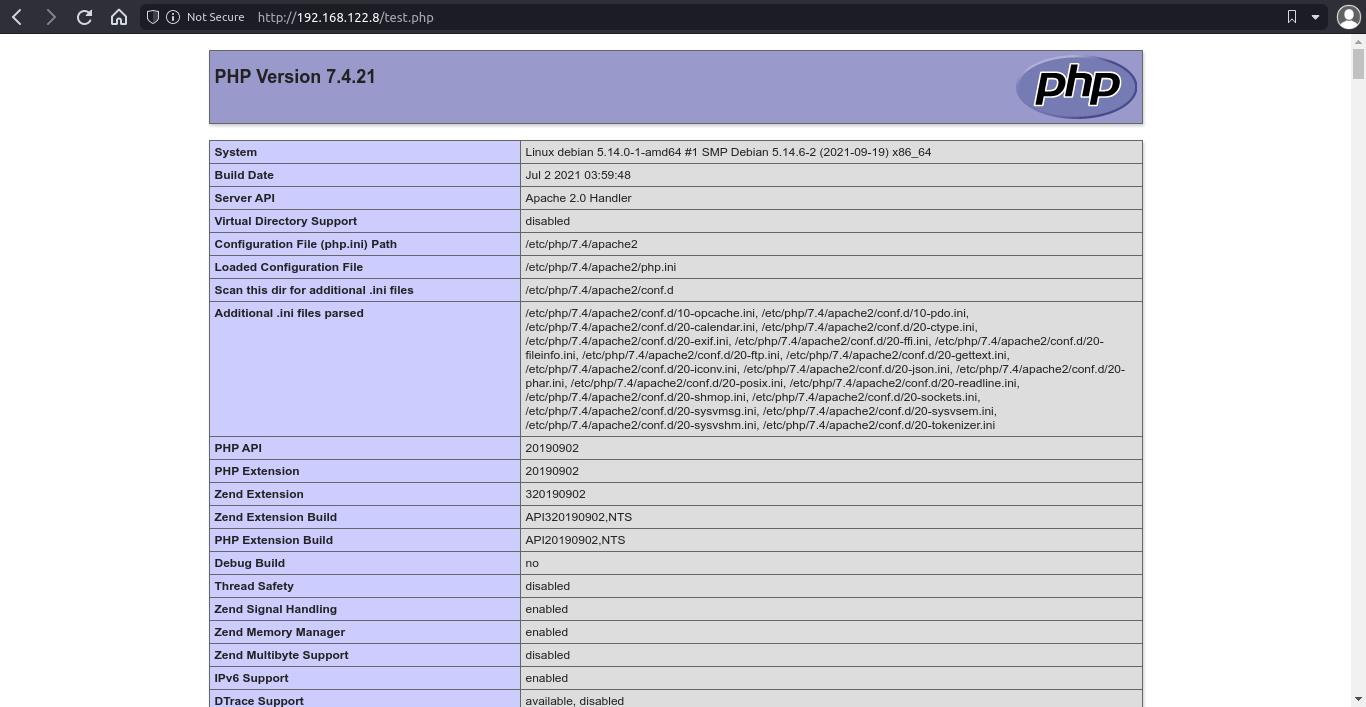Select the Additional .ini files parsed label
This screenshot has width=1366, height=707.
click(x=289, y=313)
